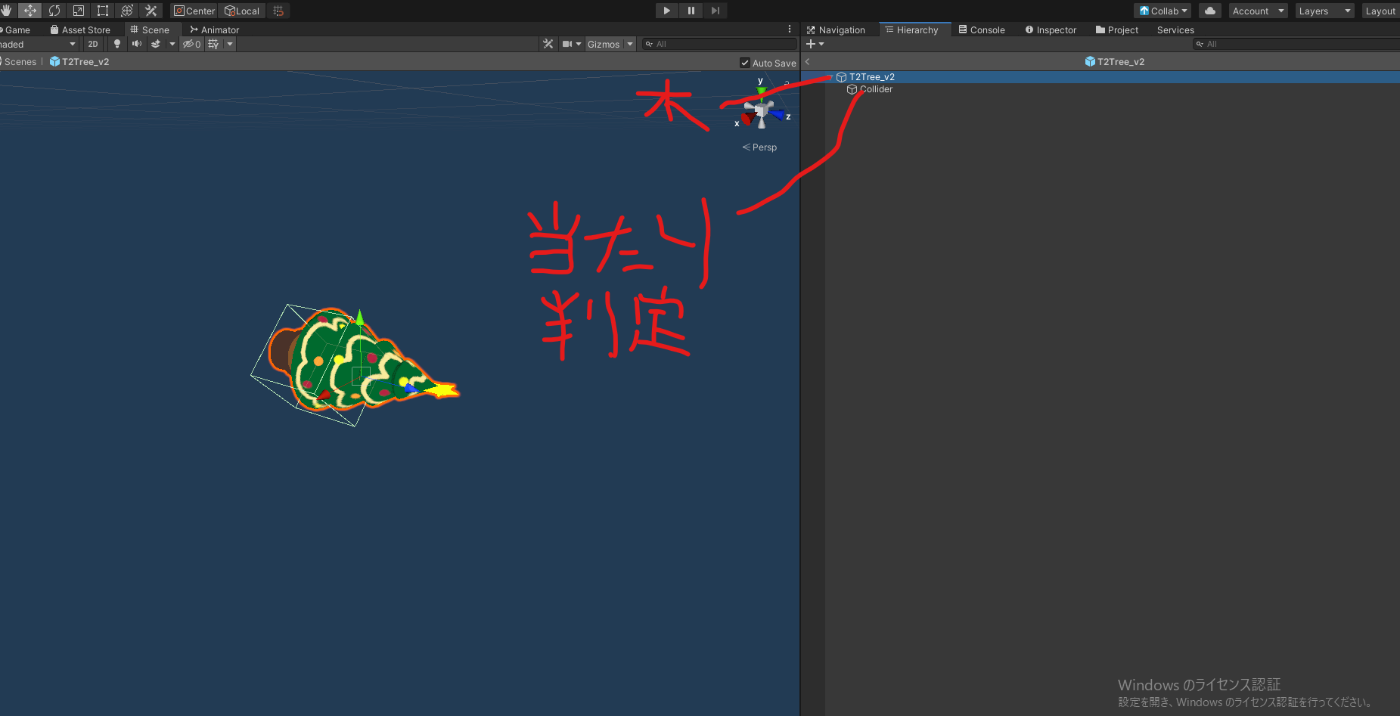
Task: Pause the game
Action: point(691,10)
